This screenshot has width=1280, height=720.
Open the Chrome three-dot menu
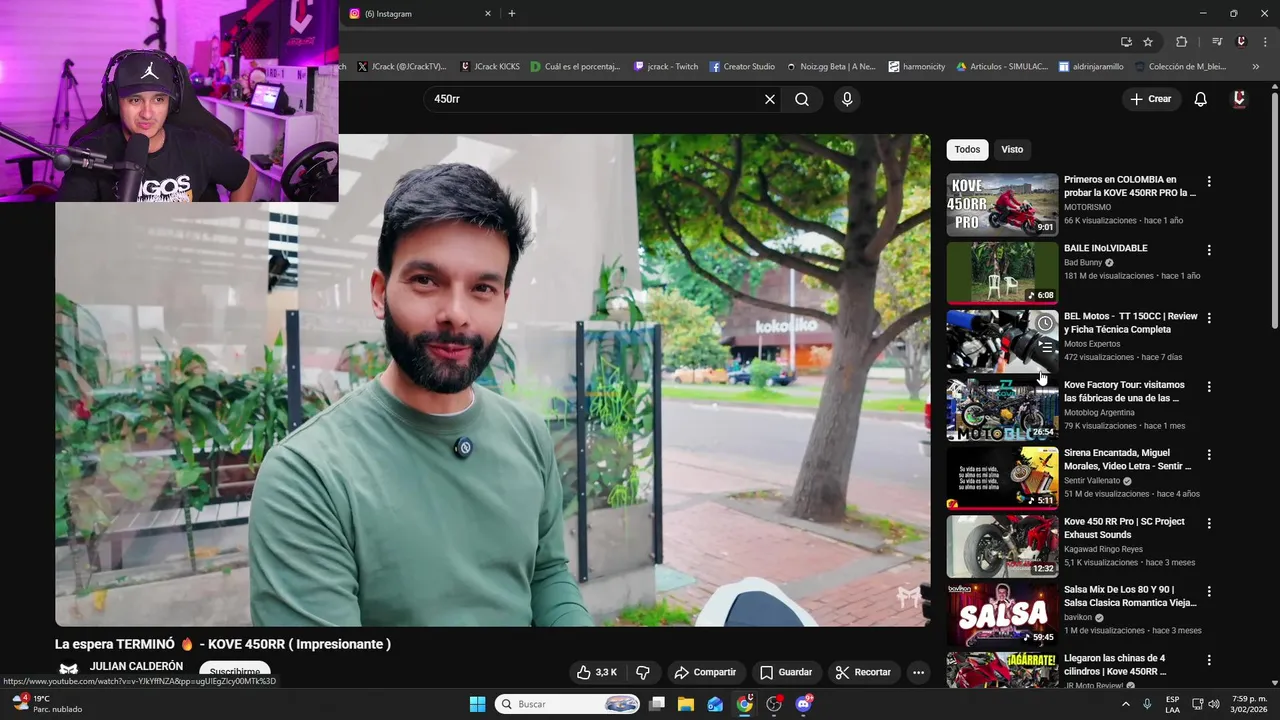pos(1263,42)
